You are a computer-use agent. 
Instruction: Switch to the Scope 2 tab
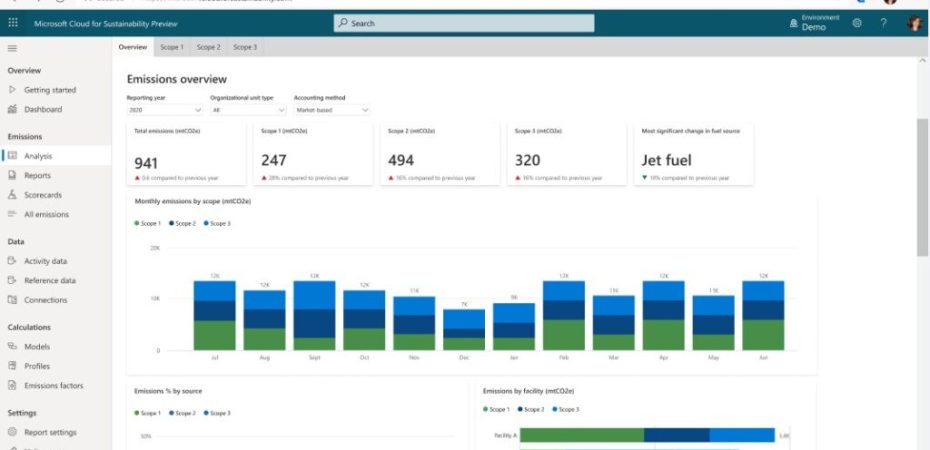pos(208,47)
